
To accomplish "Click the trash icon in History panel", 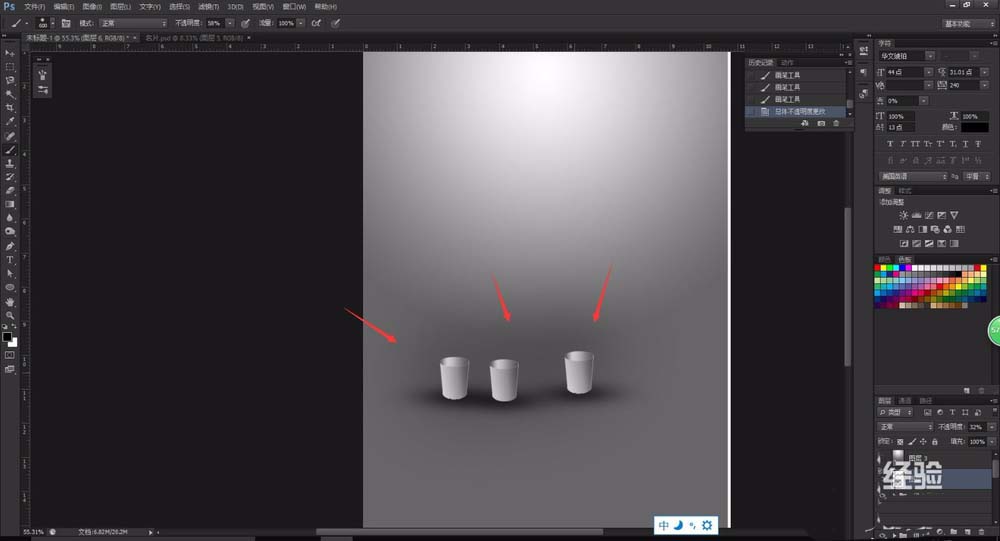I will (836, 123).
